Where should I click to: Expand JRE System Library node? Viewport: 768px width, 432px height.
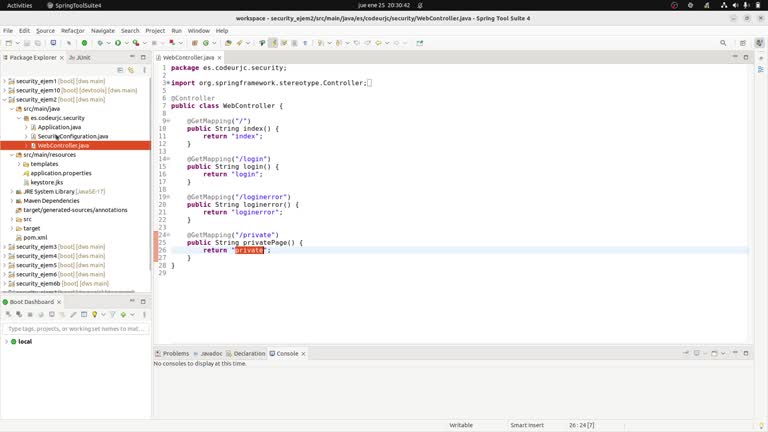tap(12, 192)
